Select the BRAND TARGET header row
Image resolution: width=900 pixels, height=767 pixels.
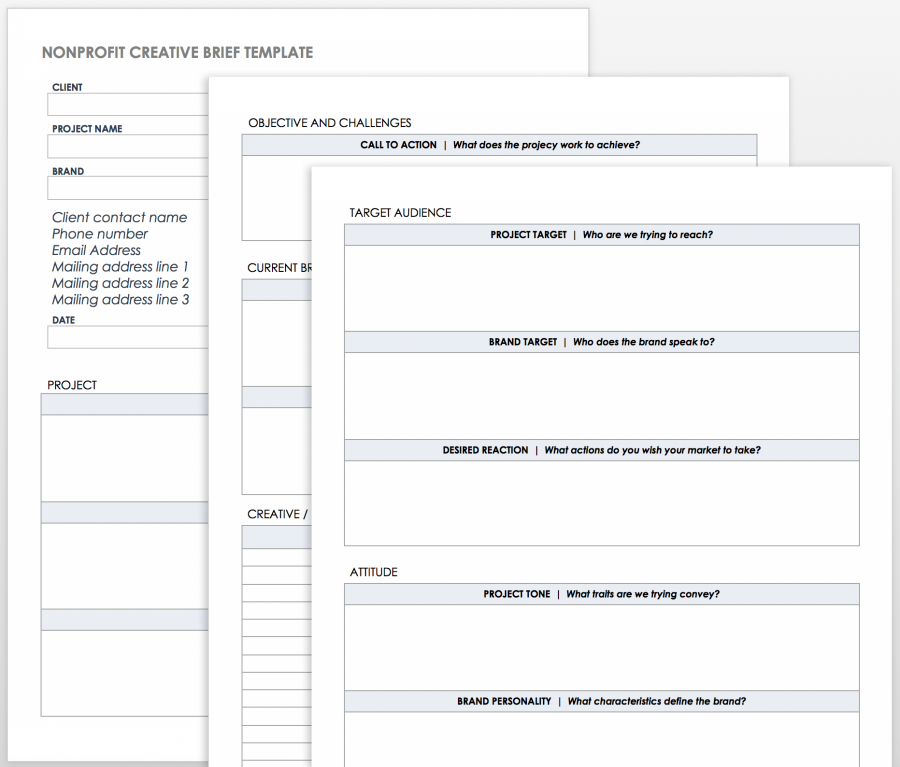[x=601, y=341]
